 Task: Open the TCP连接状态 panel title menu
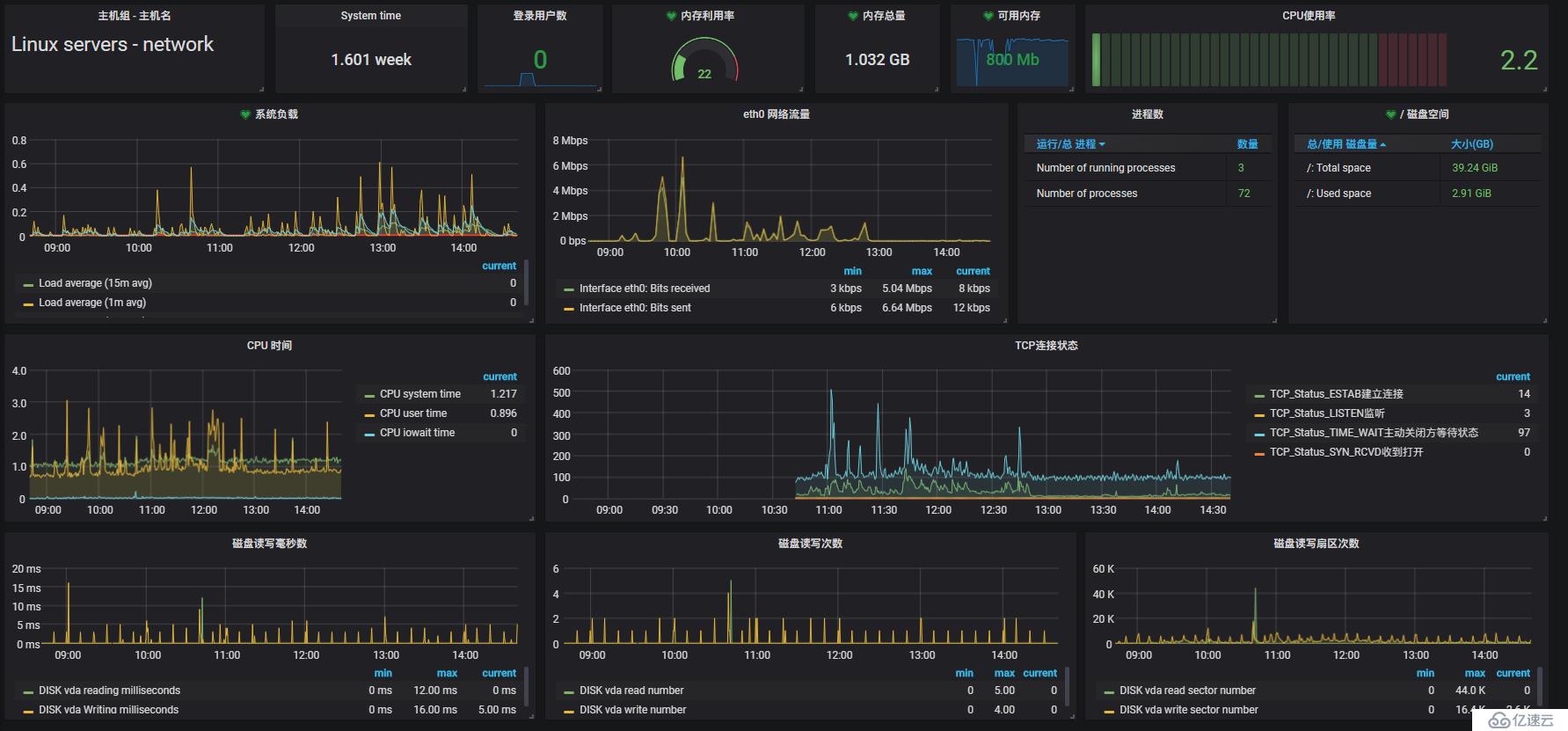tap(1047, 346)
